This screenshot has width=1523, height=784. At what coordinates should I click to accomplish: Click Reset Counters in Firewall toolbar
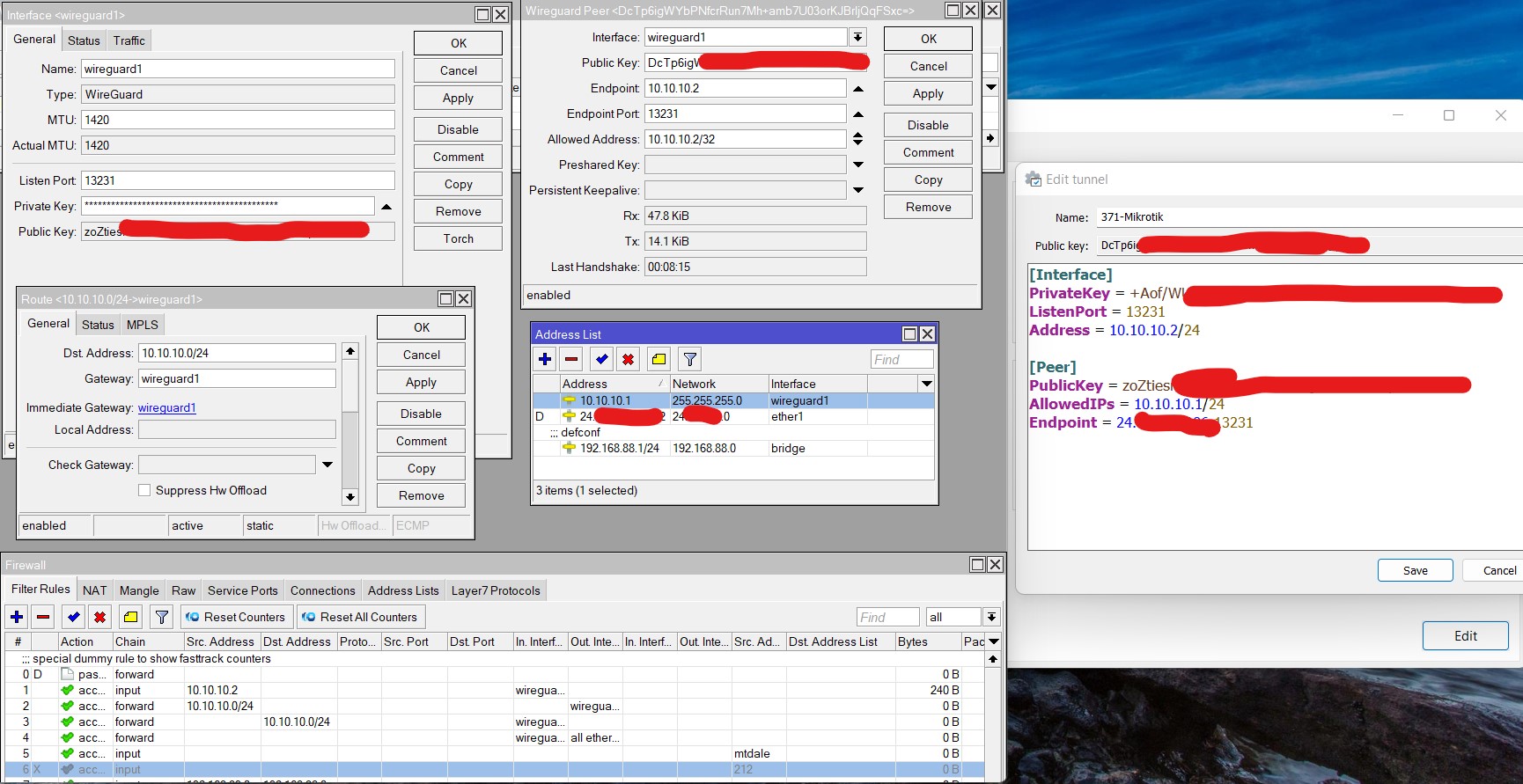click(235, 617)
